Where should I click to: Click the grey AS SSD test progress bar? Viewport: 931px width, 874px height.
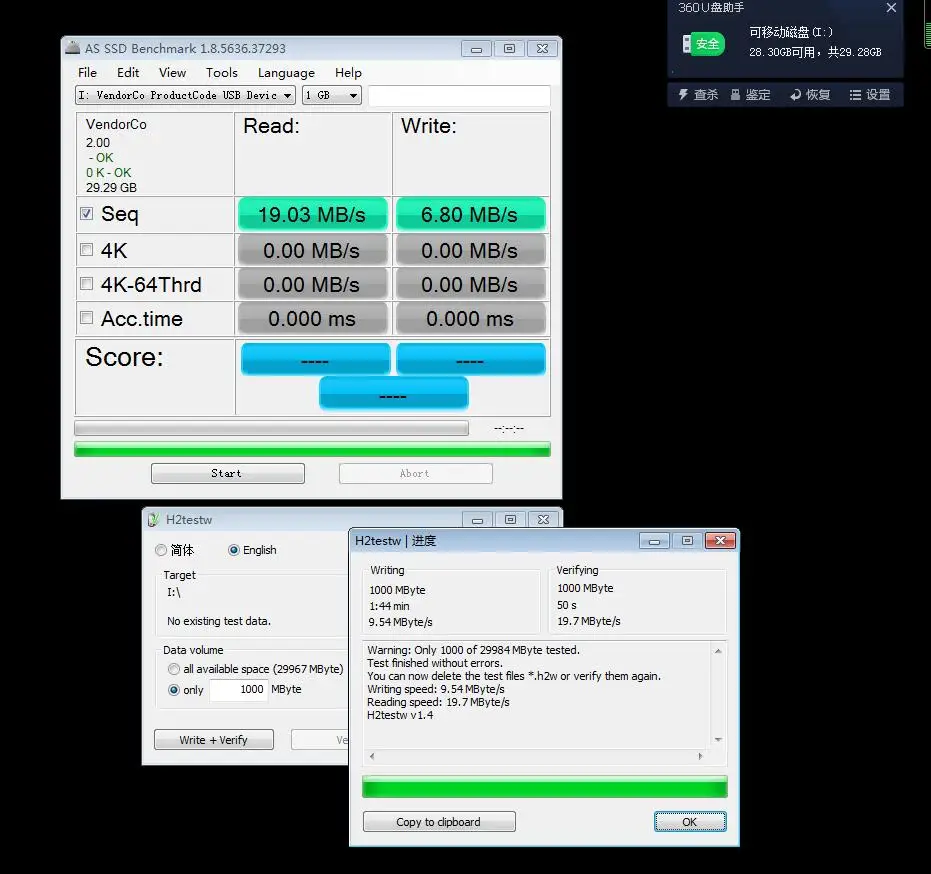click(x=271, y=428)
